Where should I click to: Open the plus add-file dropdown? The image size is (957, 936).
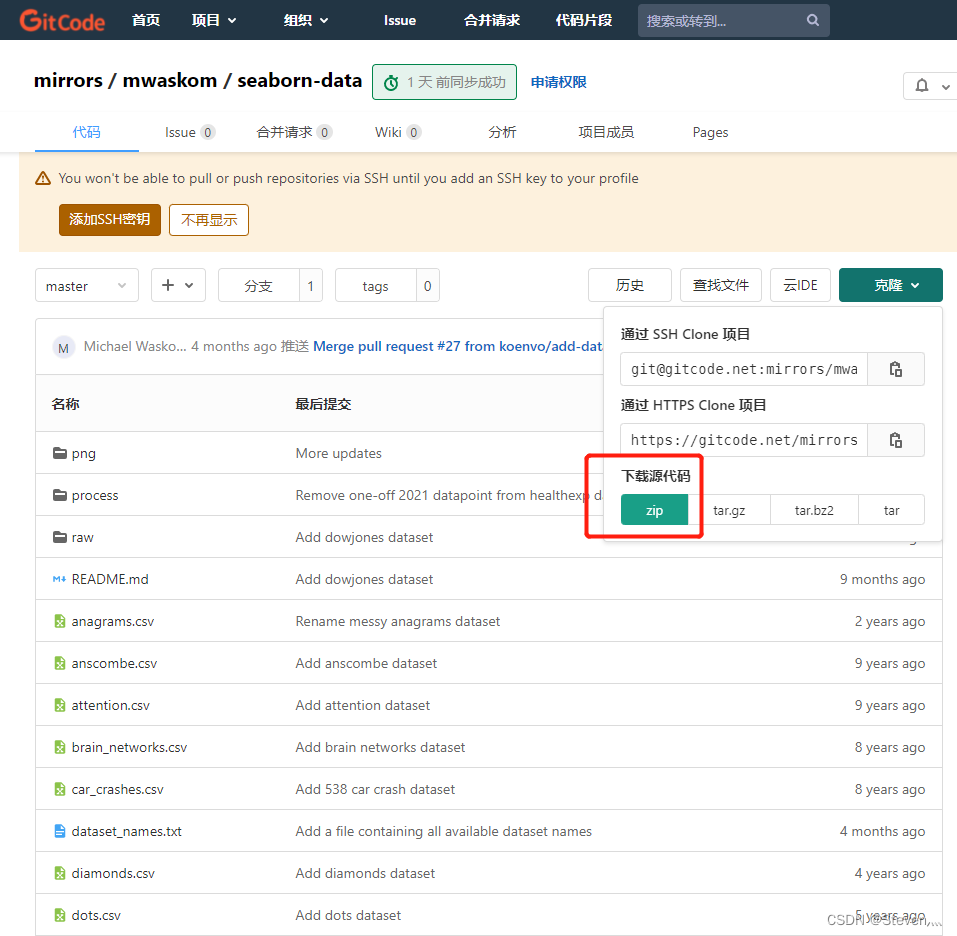[x=178, y=286]
